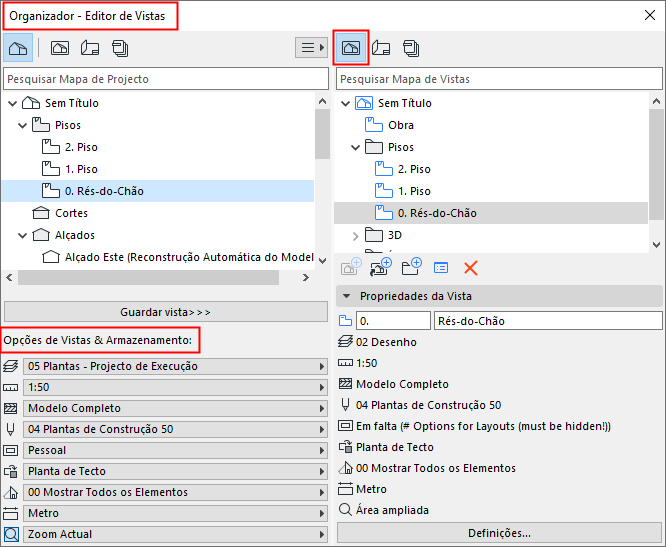
Task: Click the layer combination icon beside 05 Plantas
Action: click(11, 366)
